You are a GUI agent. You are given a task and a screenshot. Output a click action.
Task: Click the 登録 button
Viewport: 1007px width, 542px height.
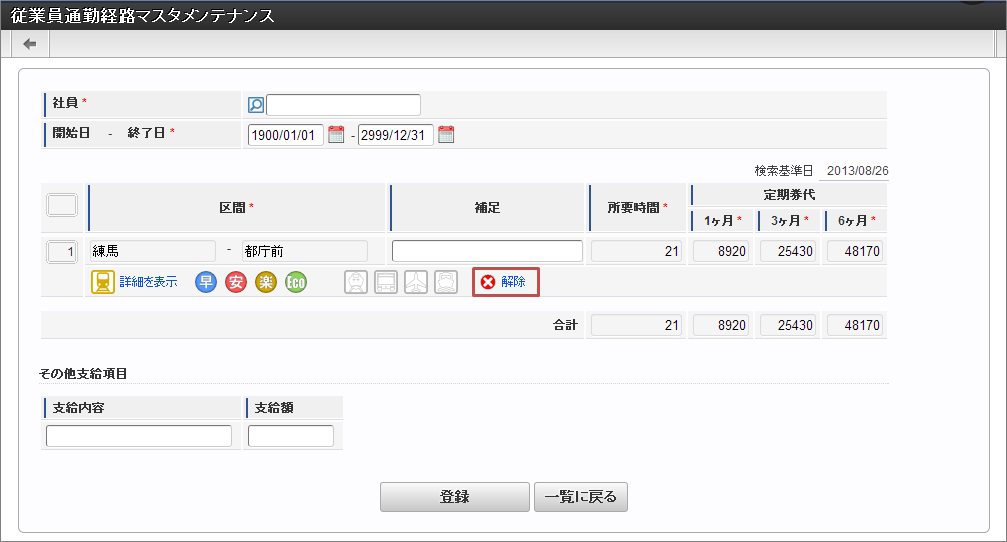coord(455,497)
